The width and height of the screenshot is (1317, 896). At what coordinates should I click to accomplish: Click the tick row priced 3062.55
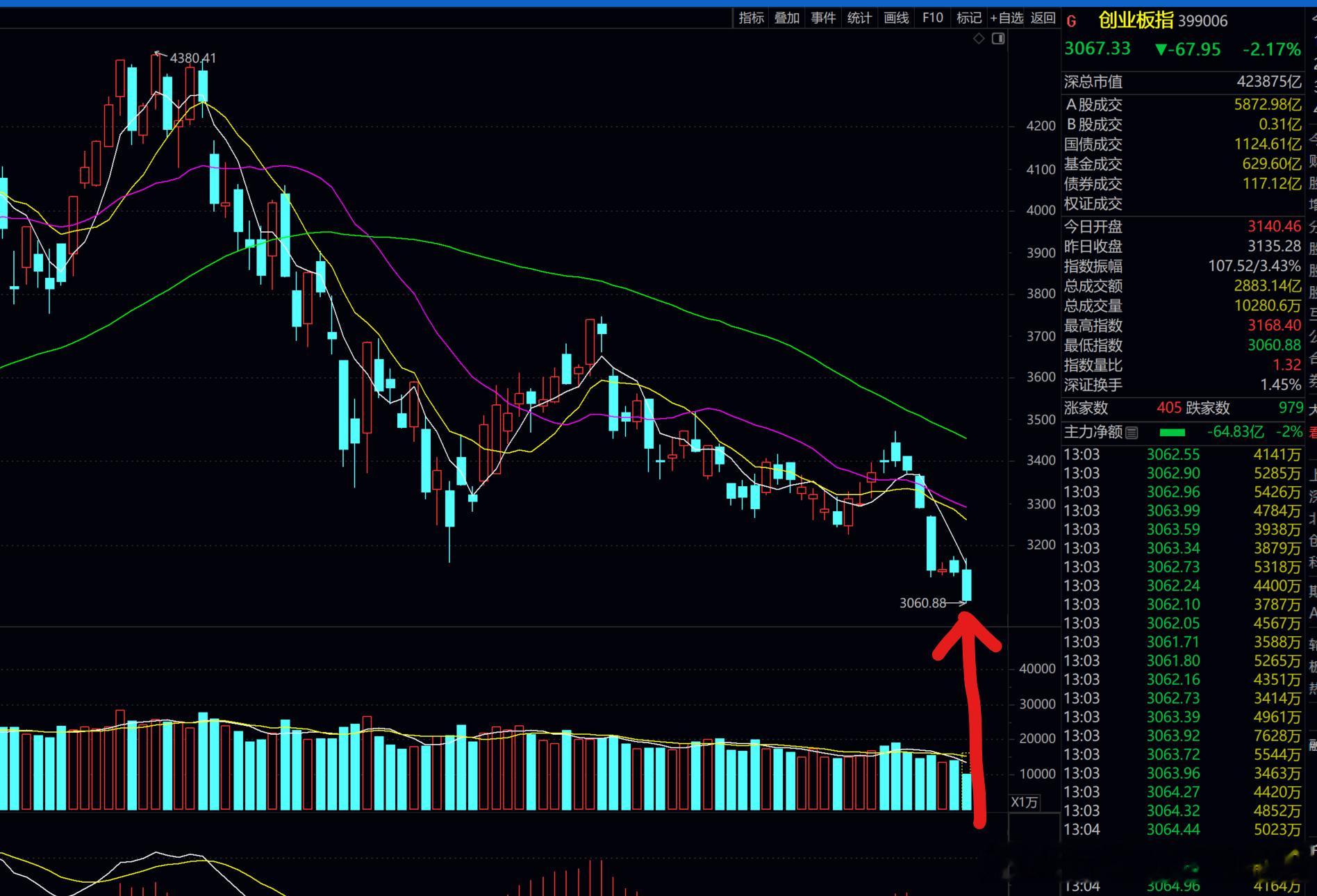point(1182,455)
